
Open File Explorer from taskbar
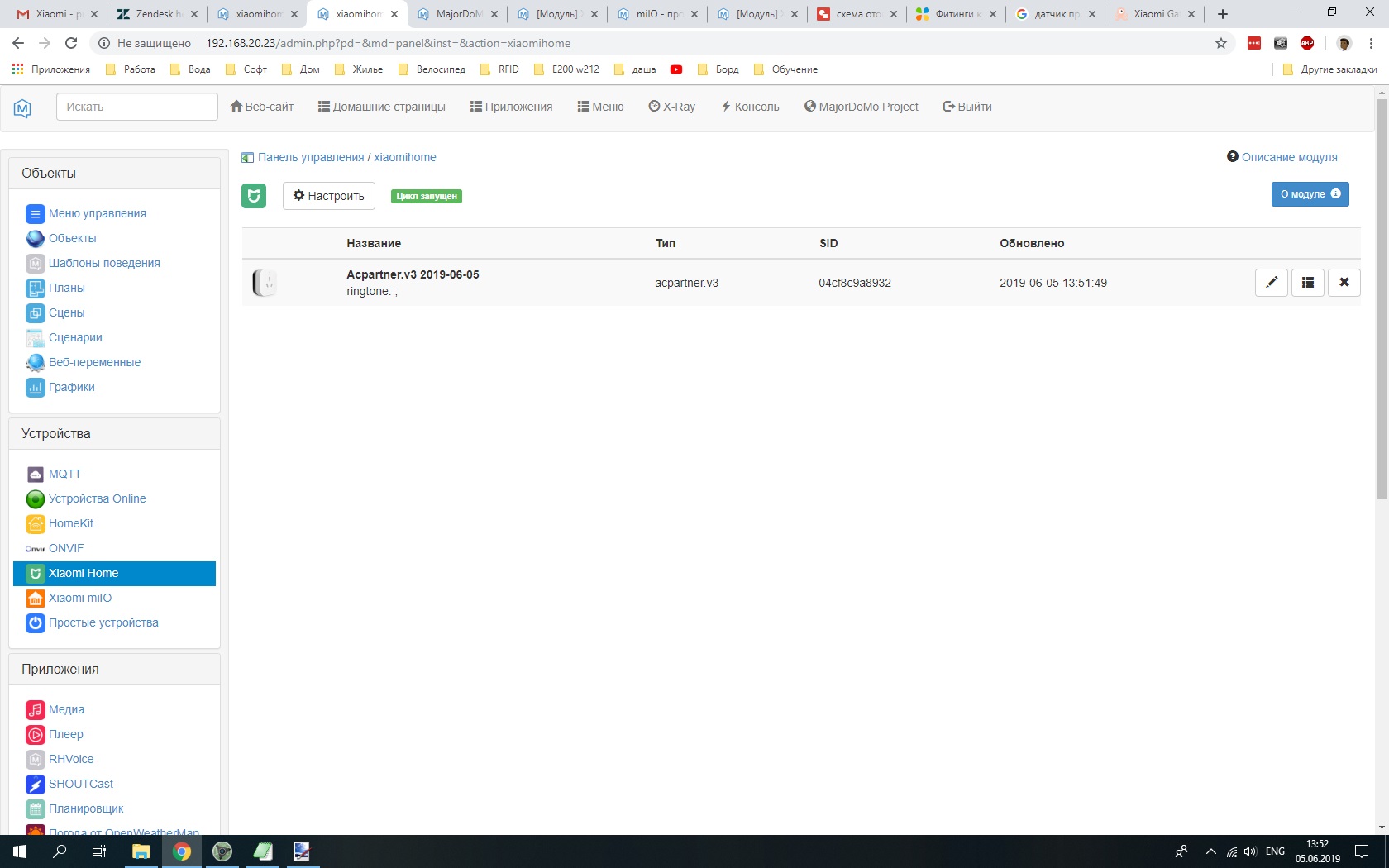tap(141, 851)
